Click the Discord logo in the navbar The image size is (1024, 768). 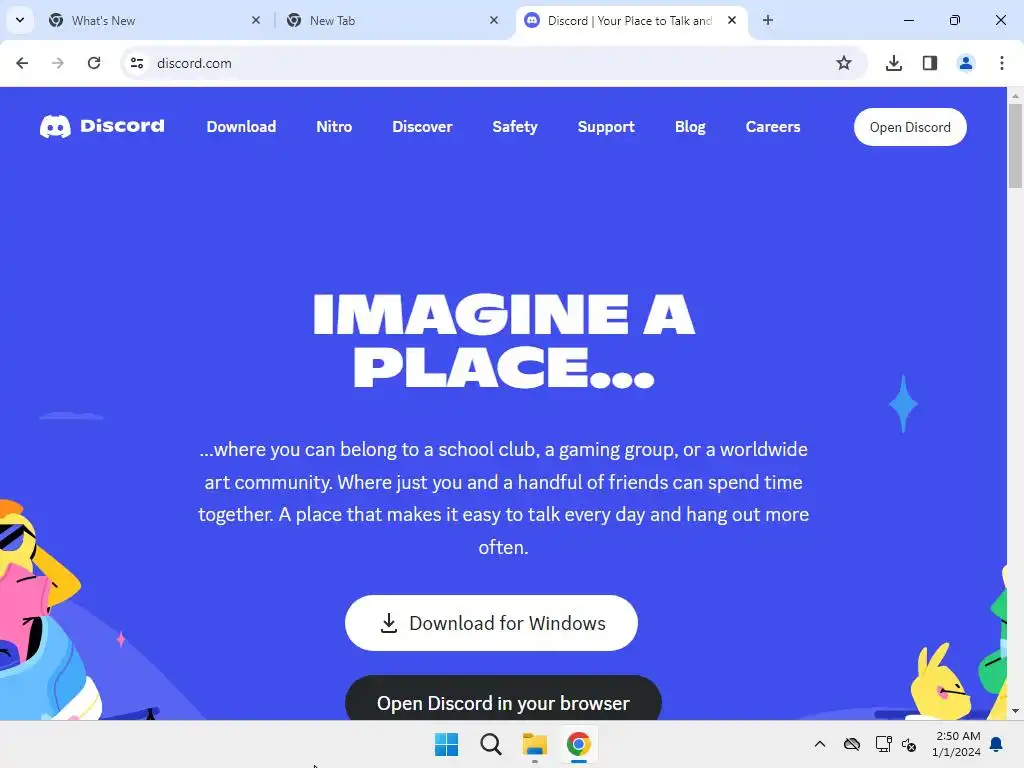click(x=102, y=126)
